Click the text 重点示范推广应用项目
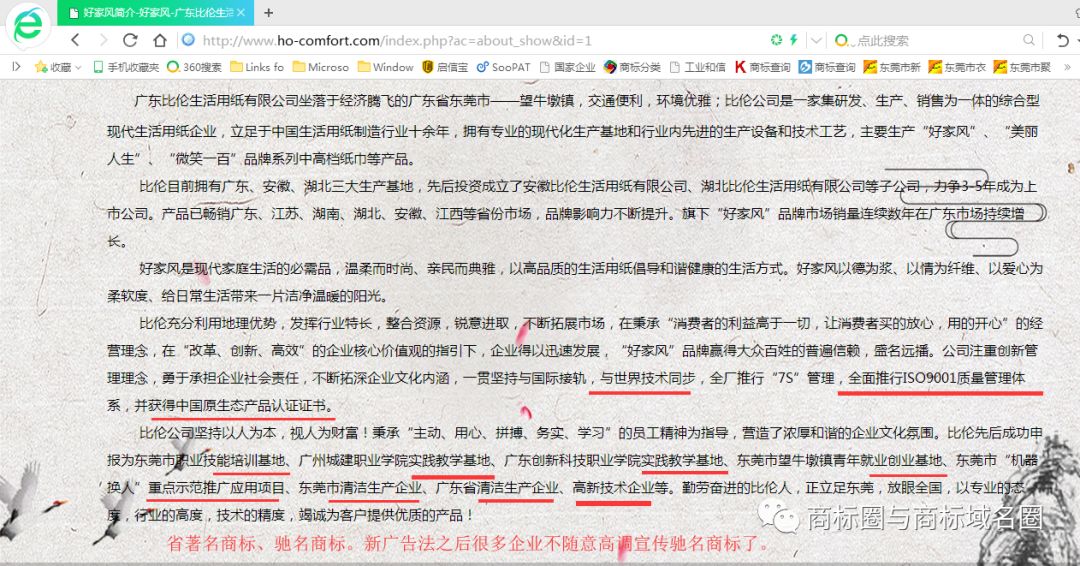 [216, 488]
